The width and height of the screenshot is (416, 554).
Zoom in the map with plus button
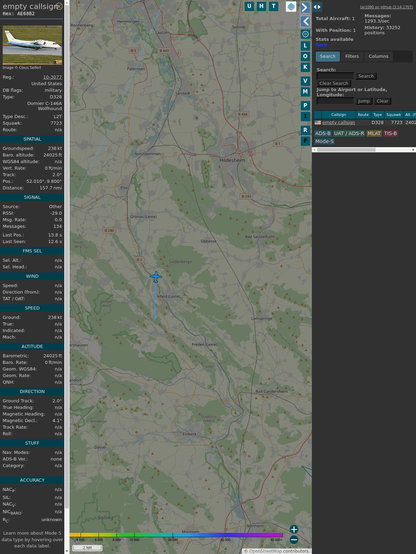294,529
